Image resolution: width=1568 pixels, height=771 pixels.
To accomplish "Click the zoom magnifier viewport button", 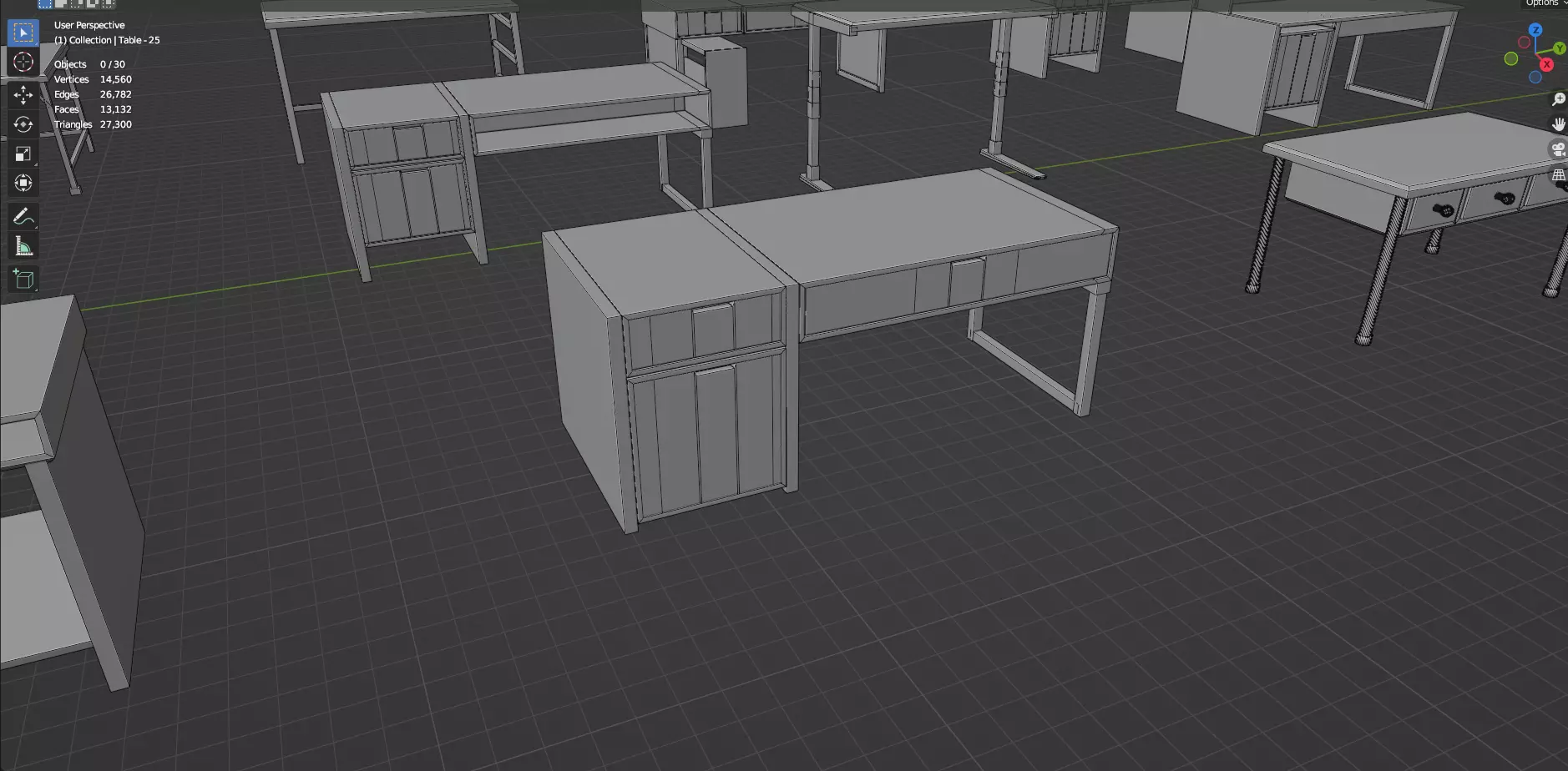I will 1558,99.
